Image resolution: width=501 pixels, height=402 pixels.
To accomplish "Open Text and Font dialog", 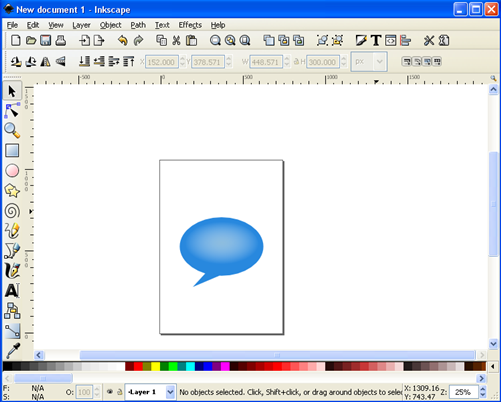I will click(376, 41).
